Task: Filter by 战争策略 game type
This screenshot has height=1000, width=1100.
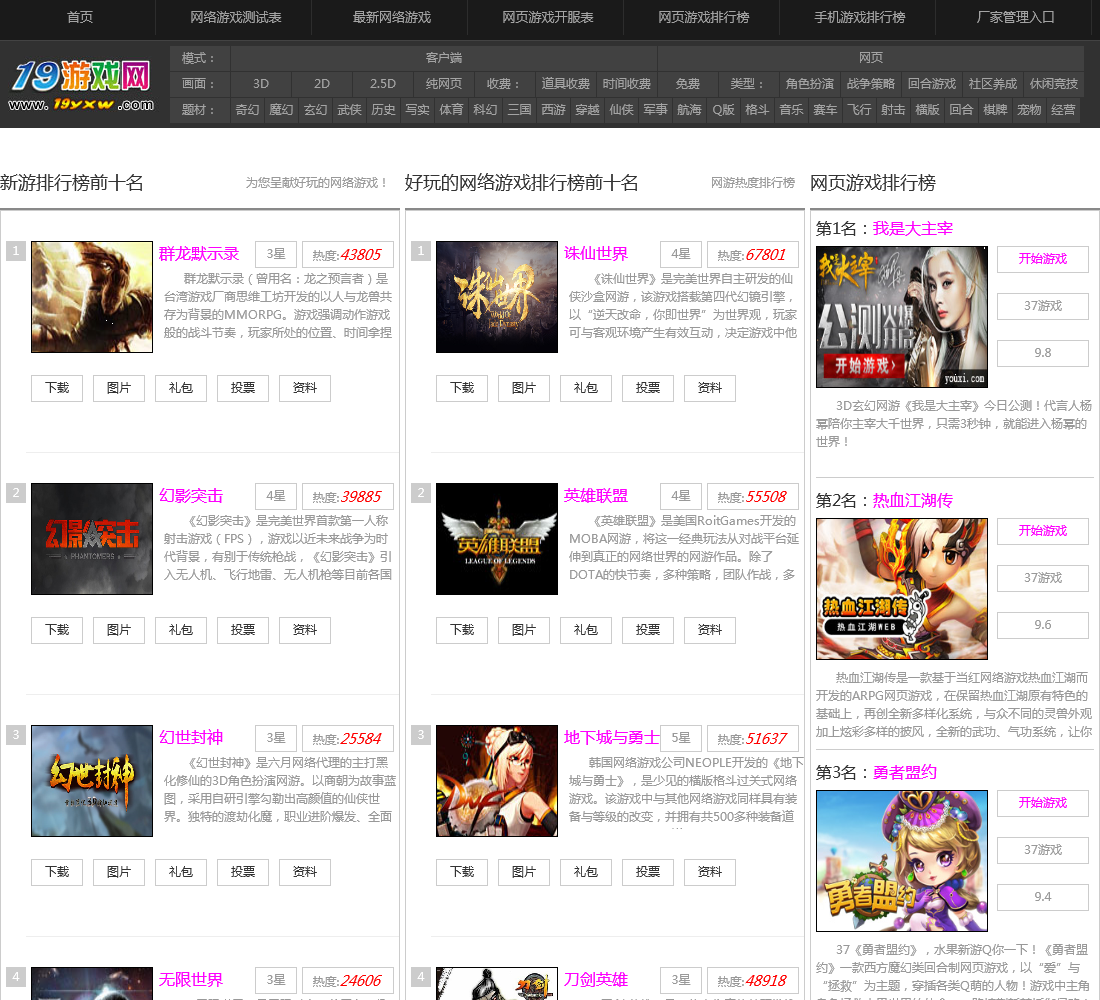Action: point(871,84)
